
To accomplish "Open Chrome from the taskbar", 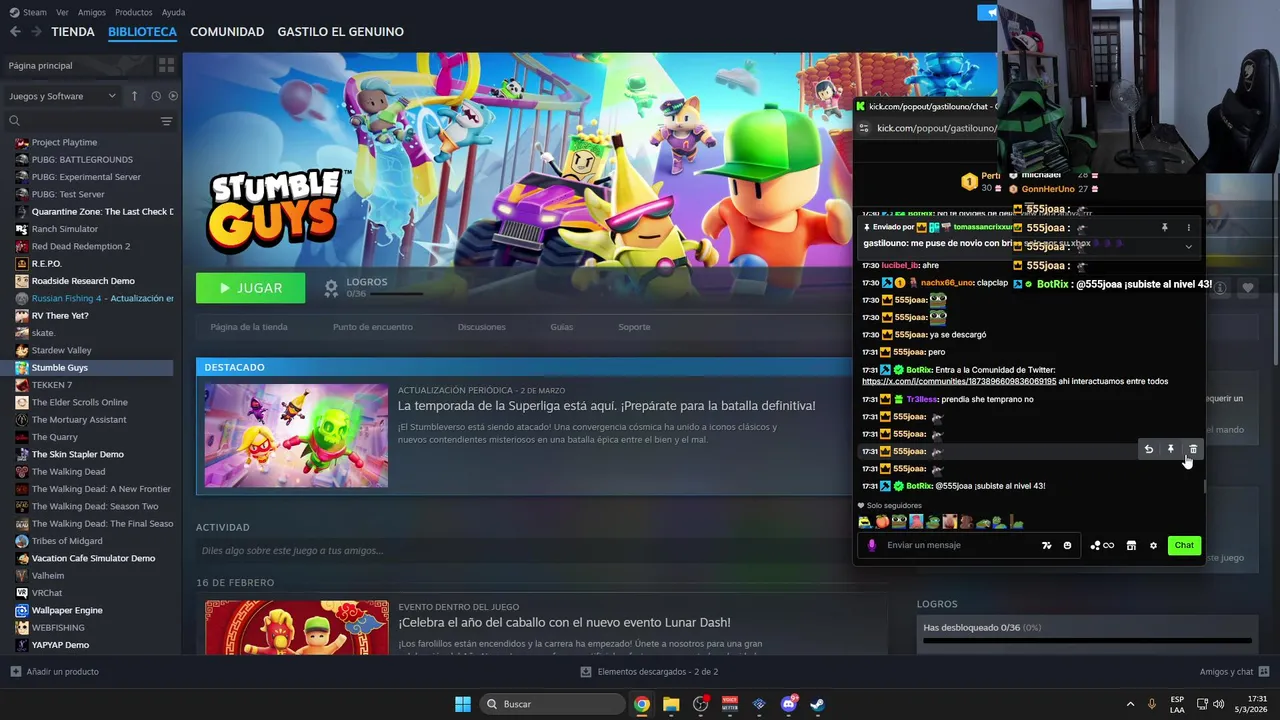I will (x=642, y=704).
